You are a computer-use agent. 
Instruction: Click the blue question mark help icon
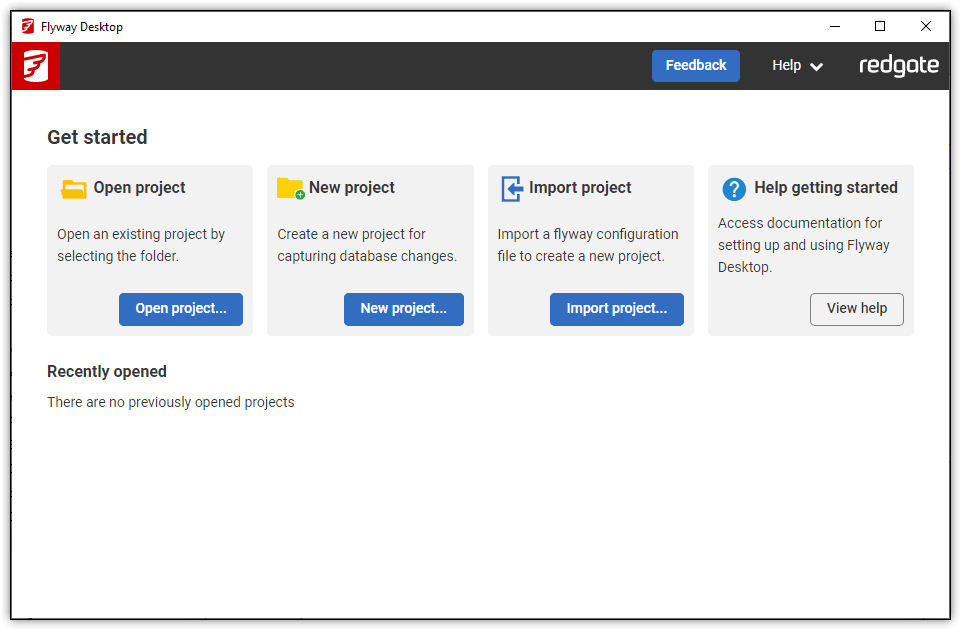click(734, 189)
